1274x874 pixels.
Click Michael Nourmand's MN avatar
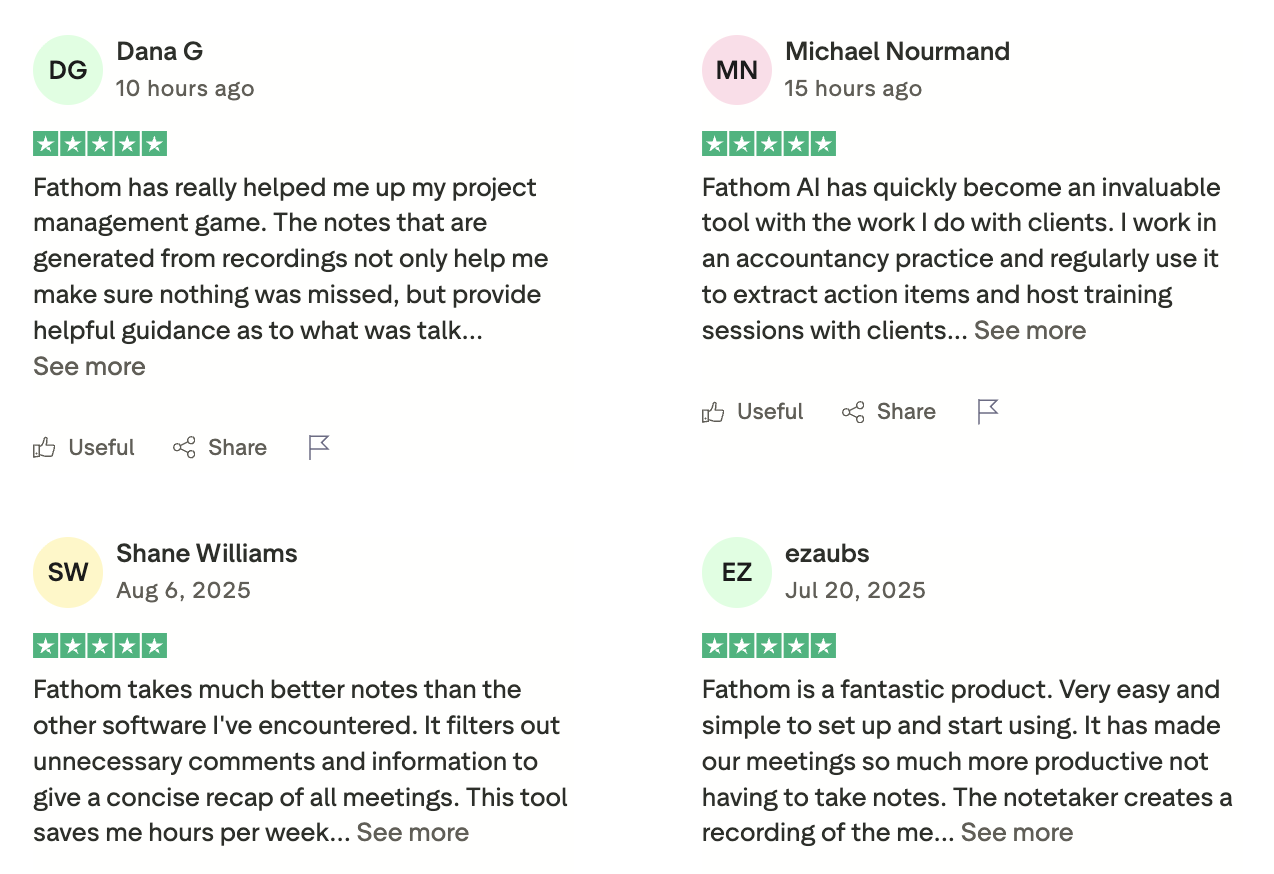[736, 69]
